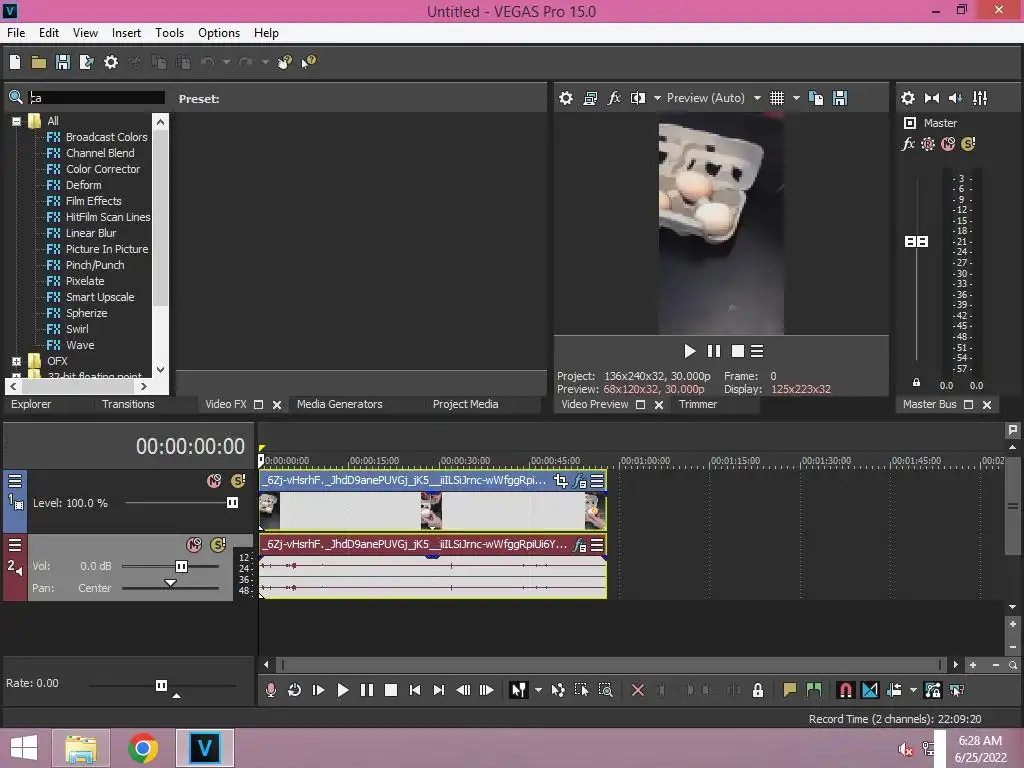Click the Video Output FX icon in preview
The width and height of the screenshot is (1024, 768).
pyautogui.click(x=614, y=98)
